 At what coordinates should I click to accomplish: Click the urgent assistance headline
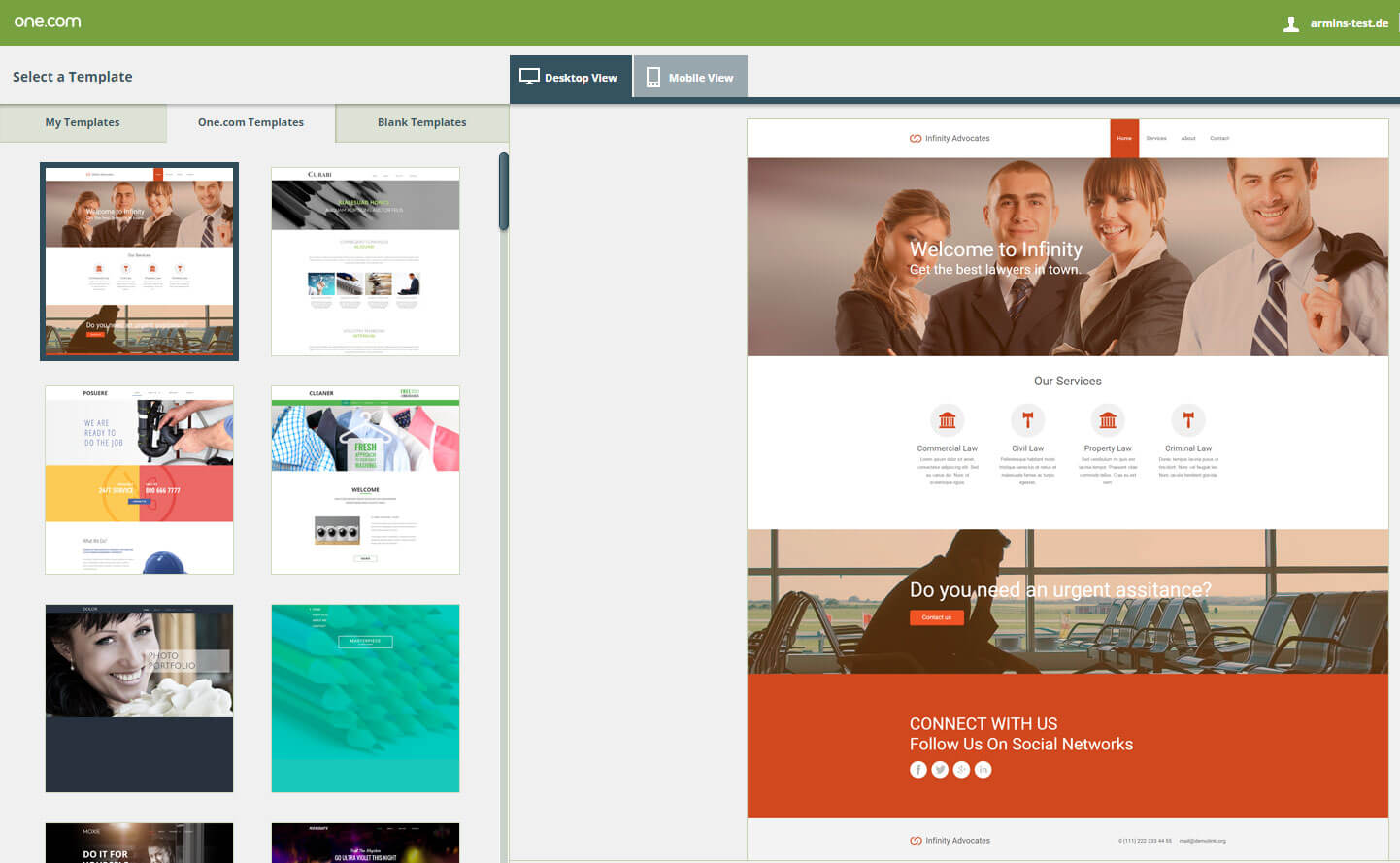1060,590
